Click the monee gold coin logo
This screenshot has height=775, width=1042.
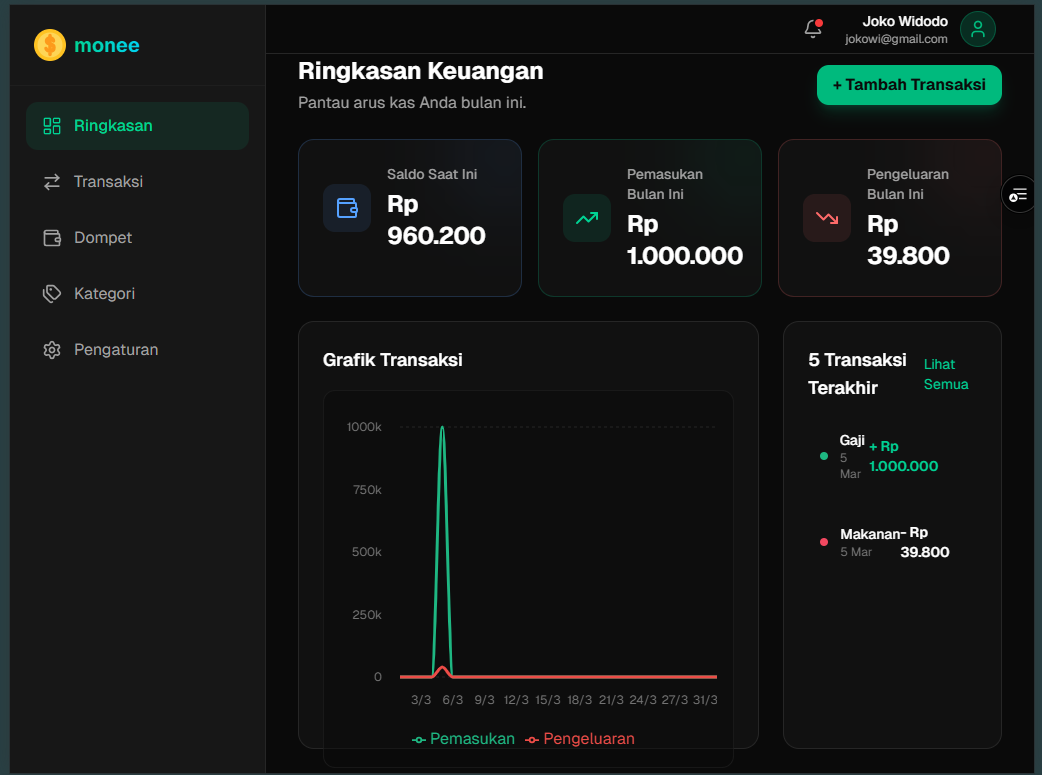49,45
